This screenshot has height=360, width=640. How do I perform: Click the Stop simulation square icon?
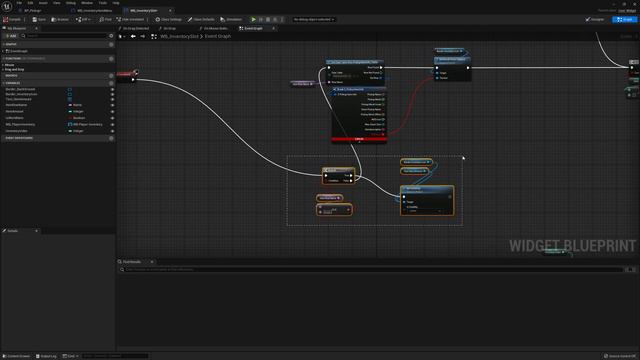268,19
